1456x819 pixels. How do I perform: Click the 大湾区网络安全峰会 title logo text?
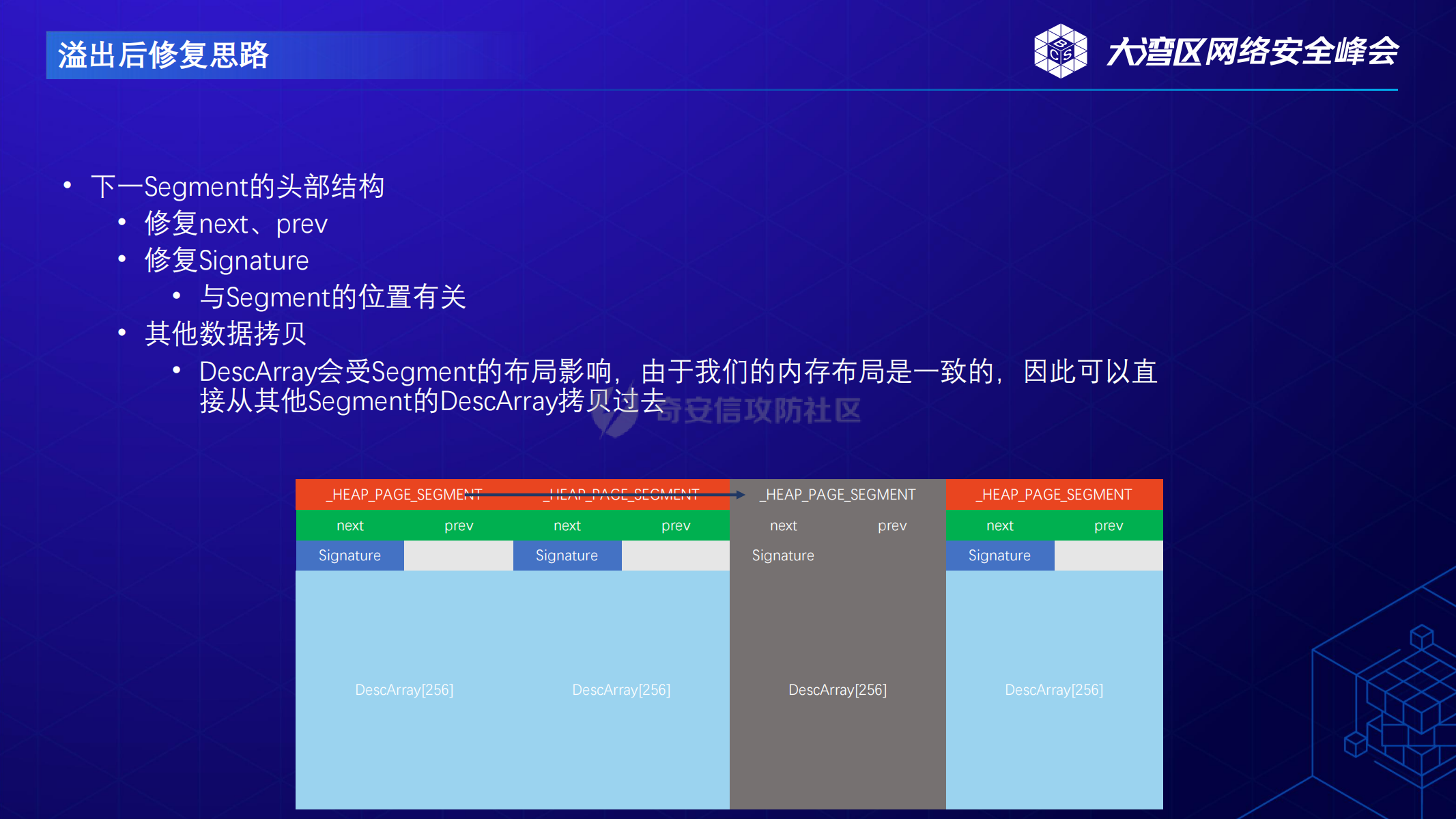pyautogui.click(x=1252, y=52)
